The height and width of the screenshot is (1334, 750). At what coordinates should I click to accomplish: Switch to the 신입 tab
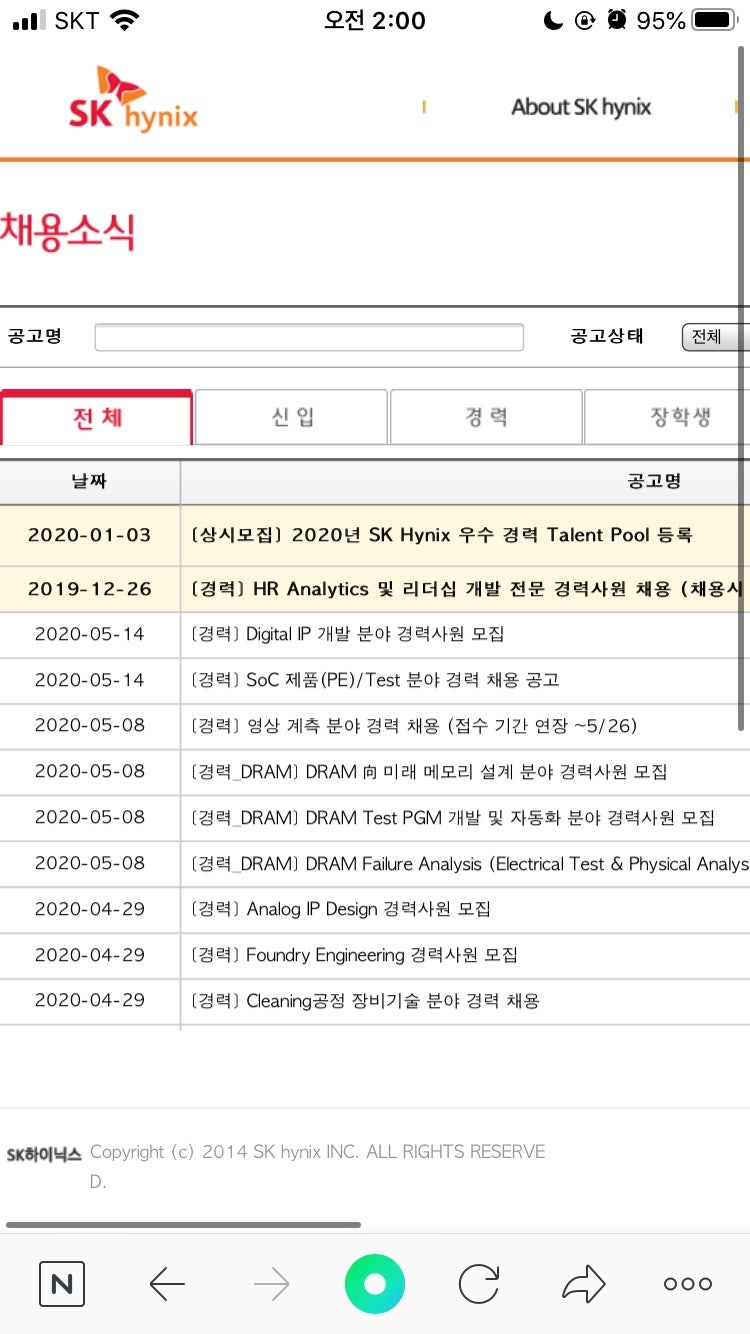[291, 417]
